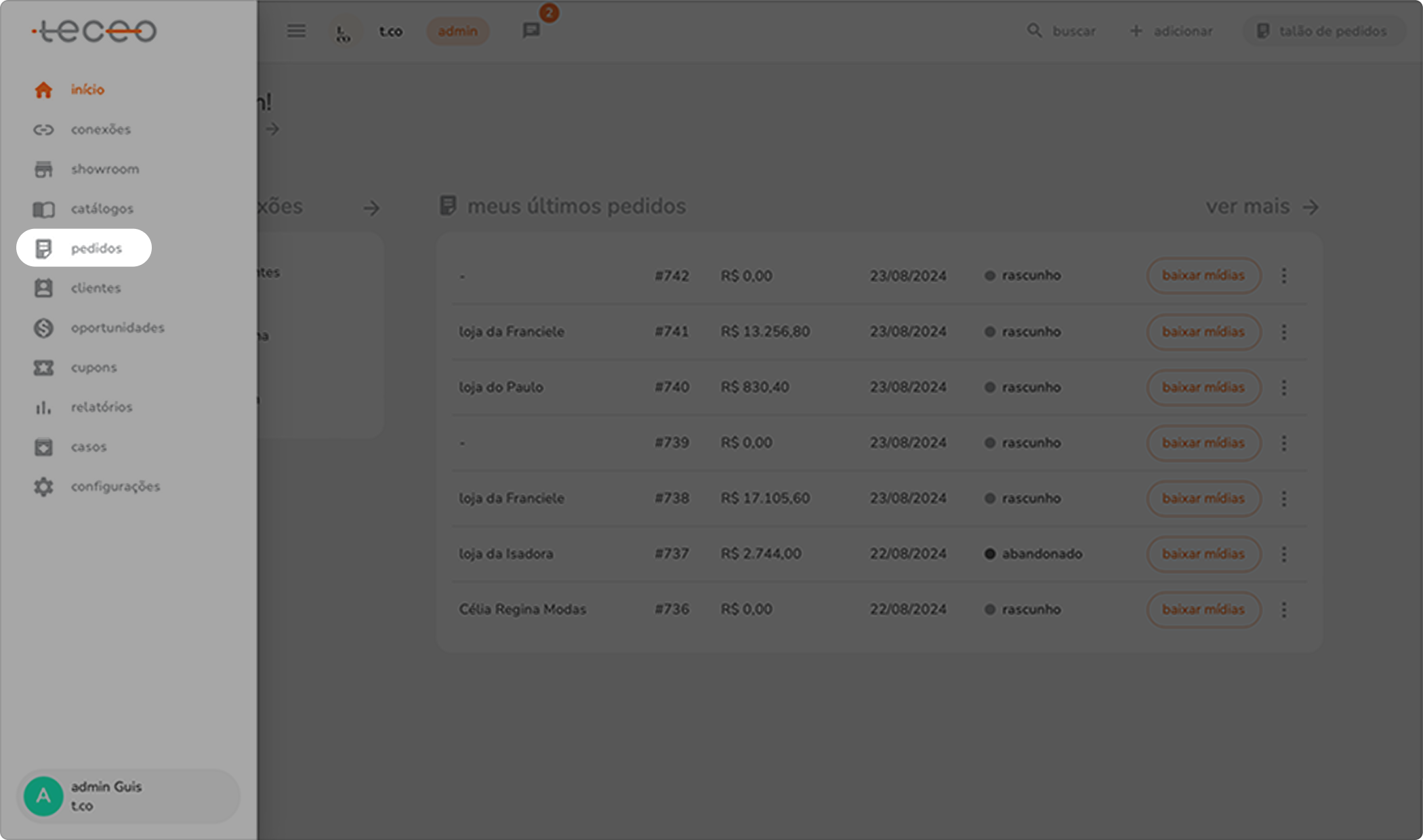Image resolution: width=1423 pixels, height=840 pixels.
Task: Select the showroom storefront icon
Action: tap(43, 169)
